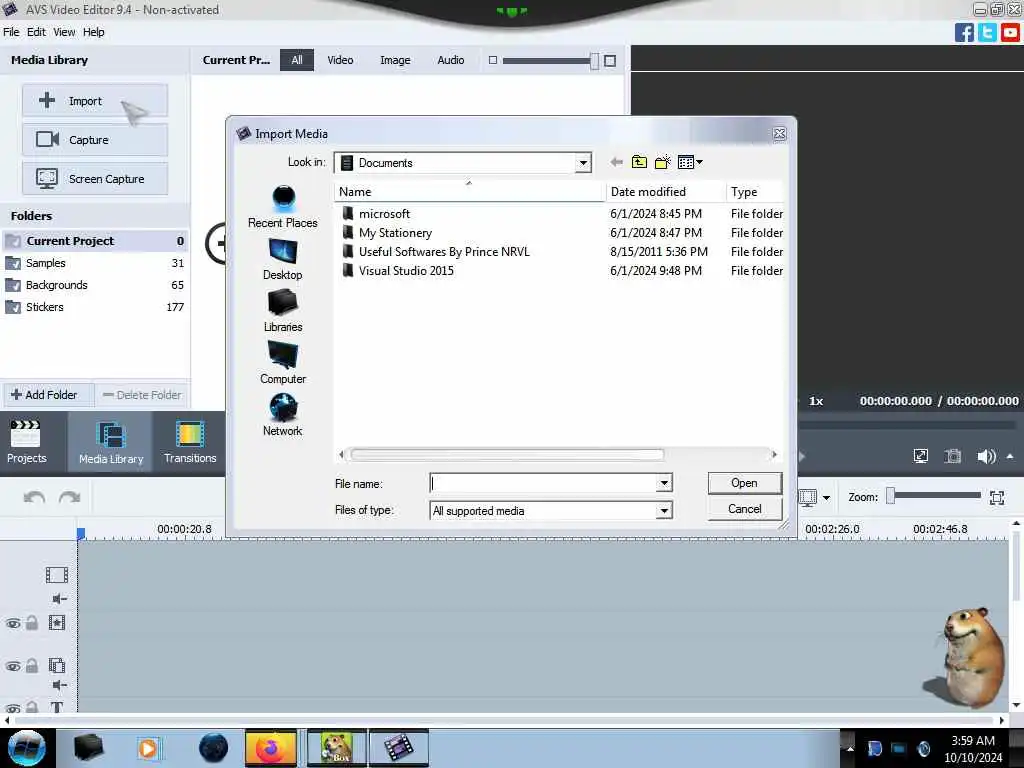Start Screen Capture from Media Library
Image resolution: width=1024 pixels, height=768 pixels.
[95, 178]
